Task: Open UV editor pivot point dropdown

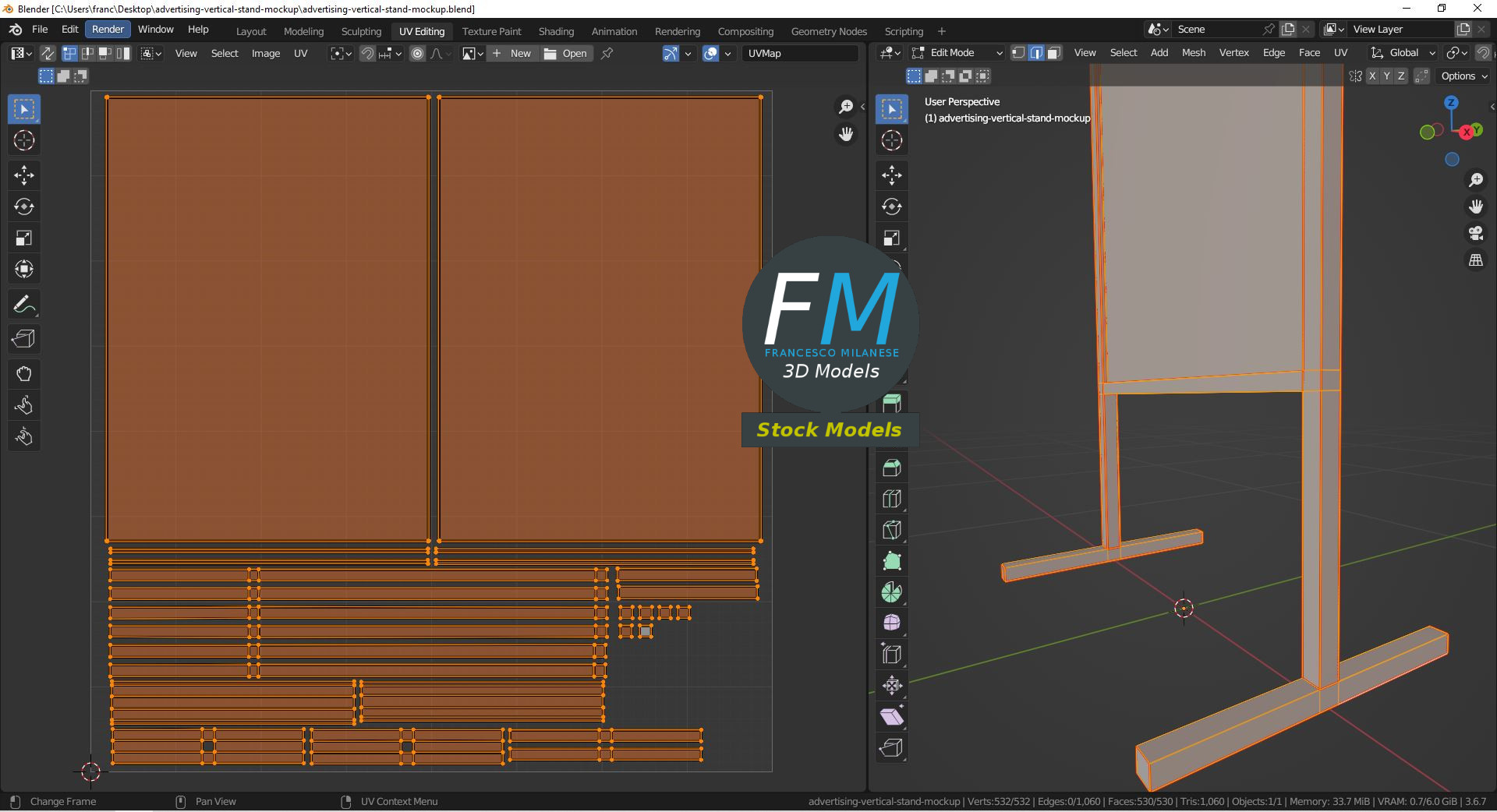Action: coord(341,53)
